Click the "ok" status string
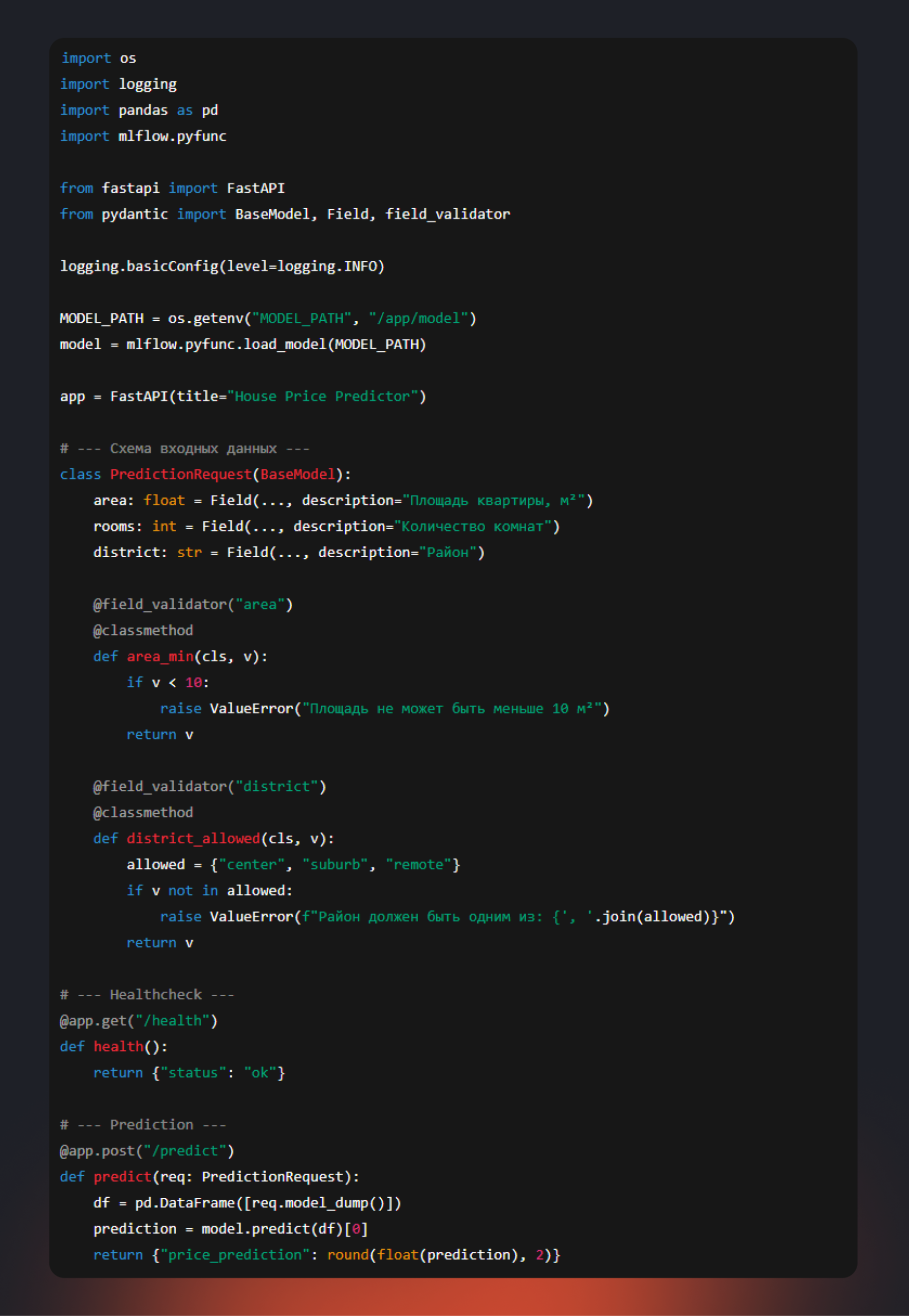 pyautogui.click(x=259, y=1073)
